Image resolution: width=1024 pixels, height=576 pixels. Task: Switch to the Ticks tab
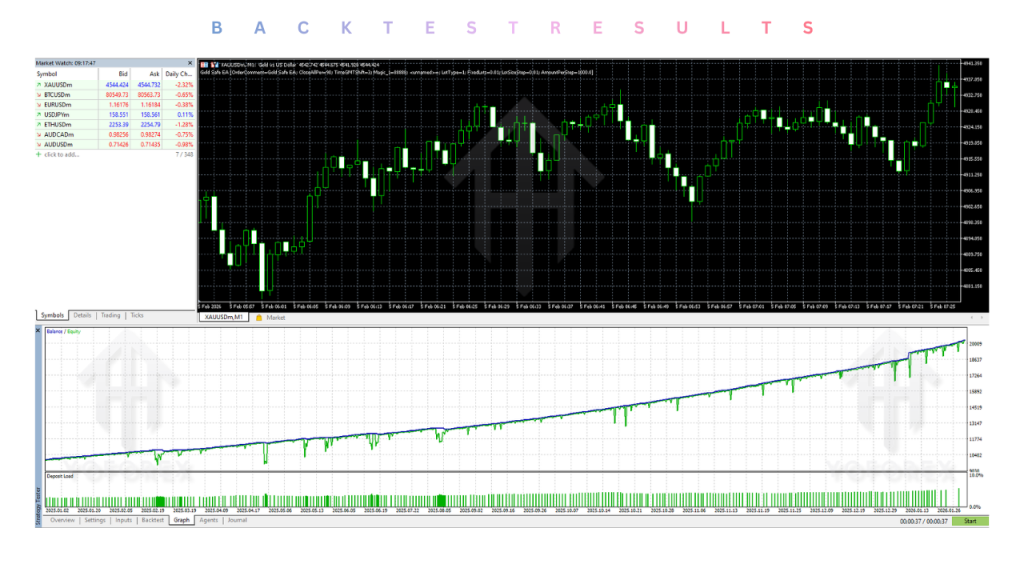tap(136, 315)
